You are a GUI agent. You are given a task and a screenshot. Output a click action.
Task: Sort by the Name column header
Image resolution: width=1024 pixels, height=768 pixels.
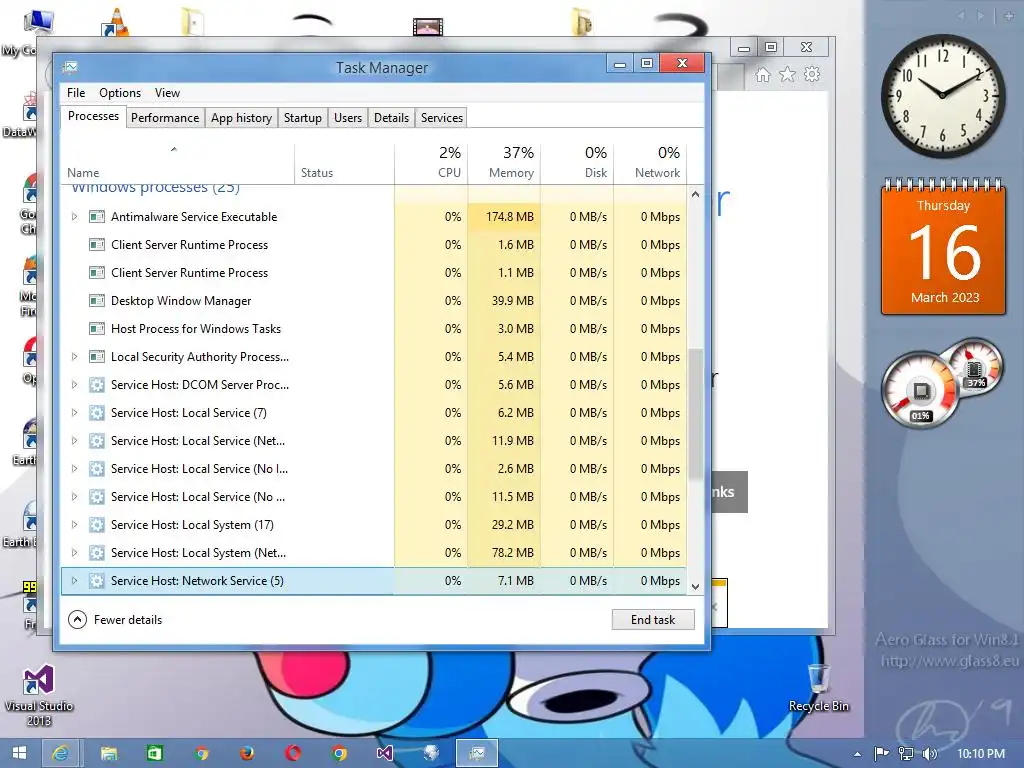click(178, 163)
